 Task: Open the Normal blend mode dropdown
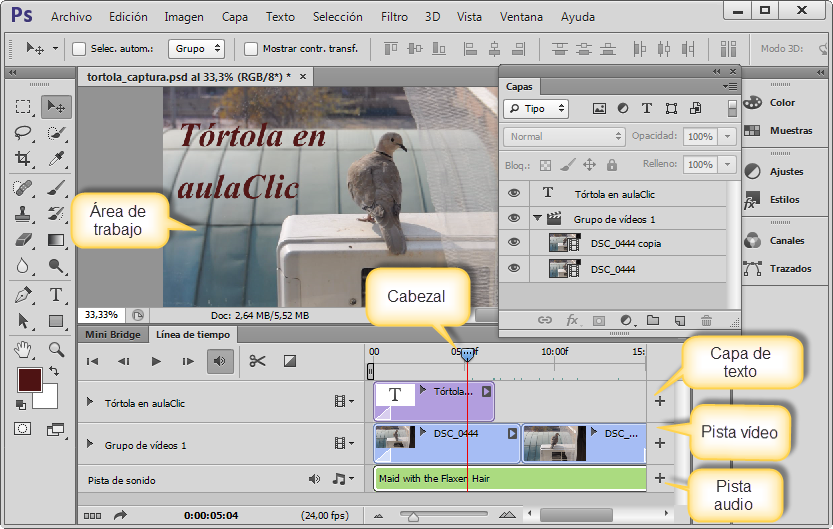point(564,136)
